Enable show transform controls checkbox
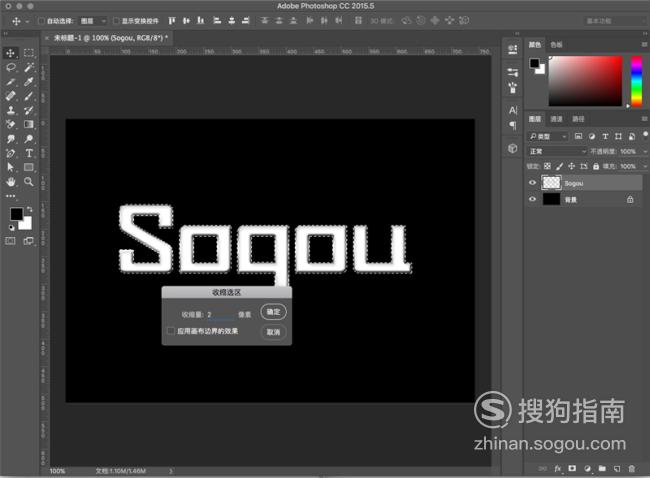Image resolution: width=650 pixels, height=478 pixels. pos(116,21)
